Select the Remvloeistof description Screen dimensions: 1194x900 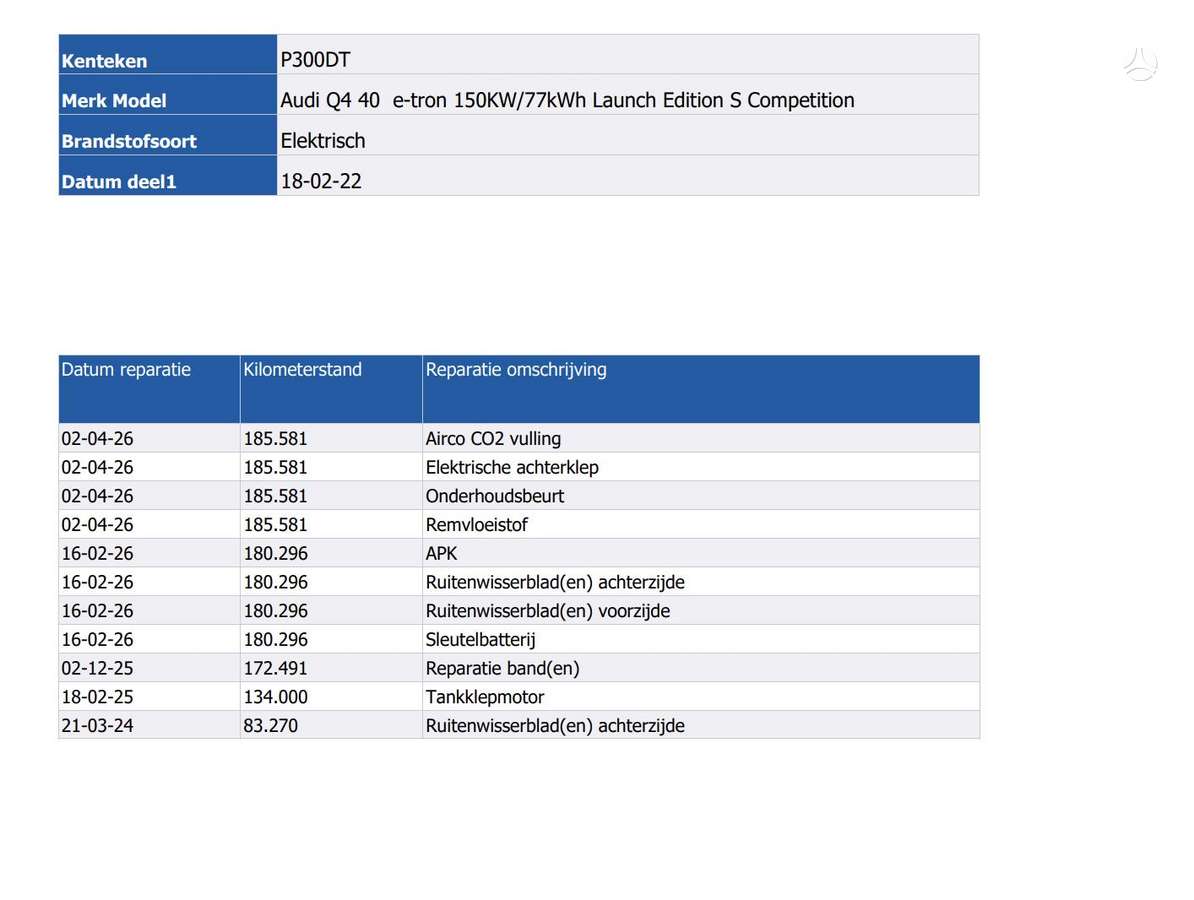click(x=476, y=525)
